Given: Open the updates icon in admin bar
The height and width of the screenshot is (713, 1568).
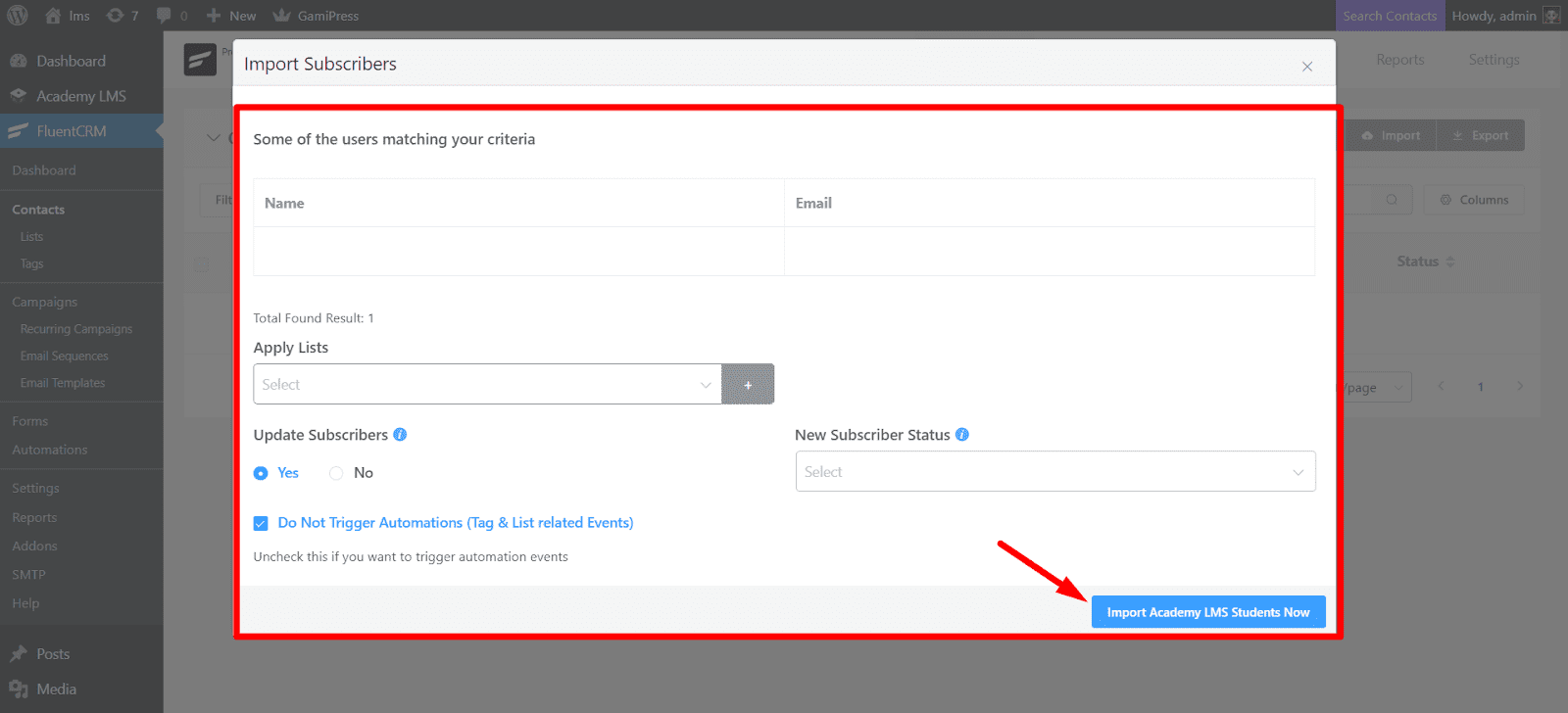Looking at the screenshot, I should click(116, 16).
